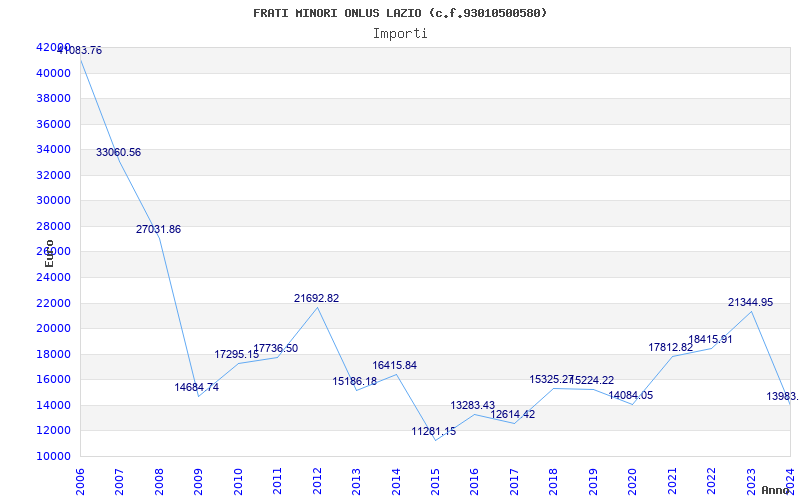This screenshot has height=500, width=800.
Task: Click the x-axis year 2020
Action: (633, 482)
